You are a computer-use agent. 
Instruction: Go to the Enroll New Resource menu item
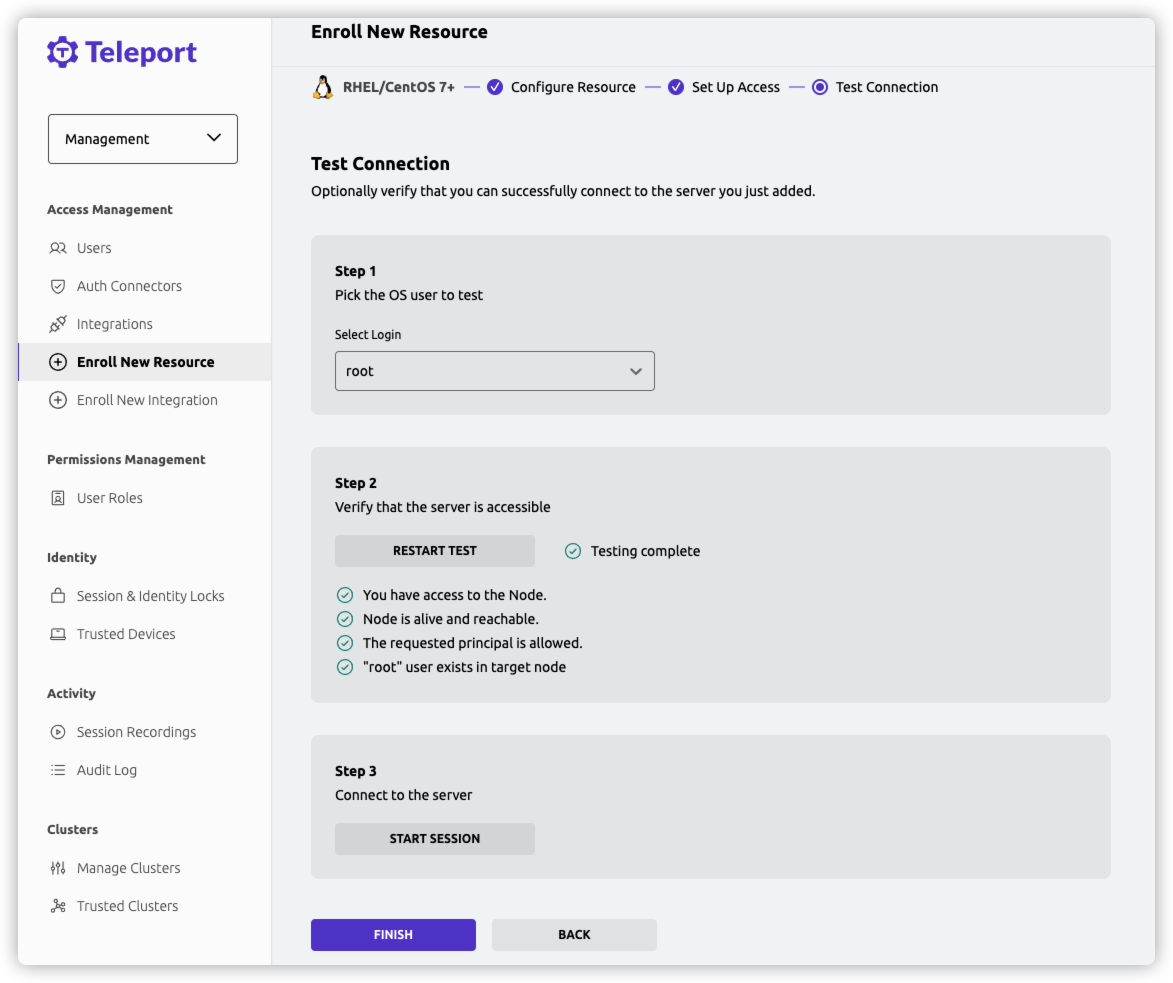(x=144, y=362)
